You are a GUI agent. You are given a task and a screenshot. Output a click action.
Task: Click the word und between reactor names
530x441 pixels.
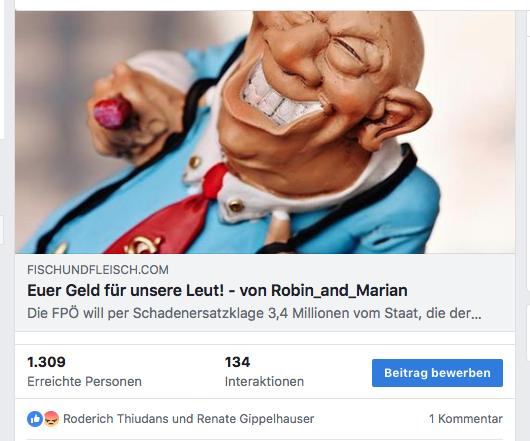click(x=183, y=419)
